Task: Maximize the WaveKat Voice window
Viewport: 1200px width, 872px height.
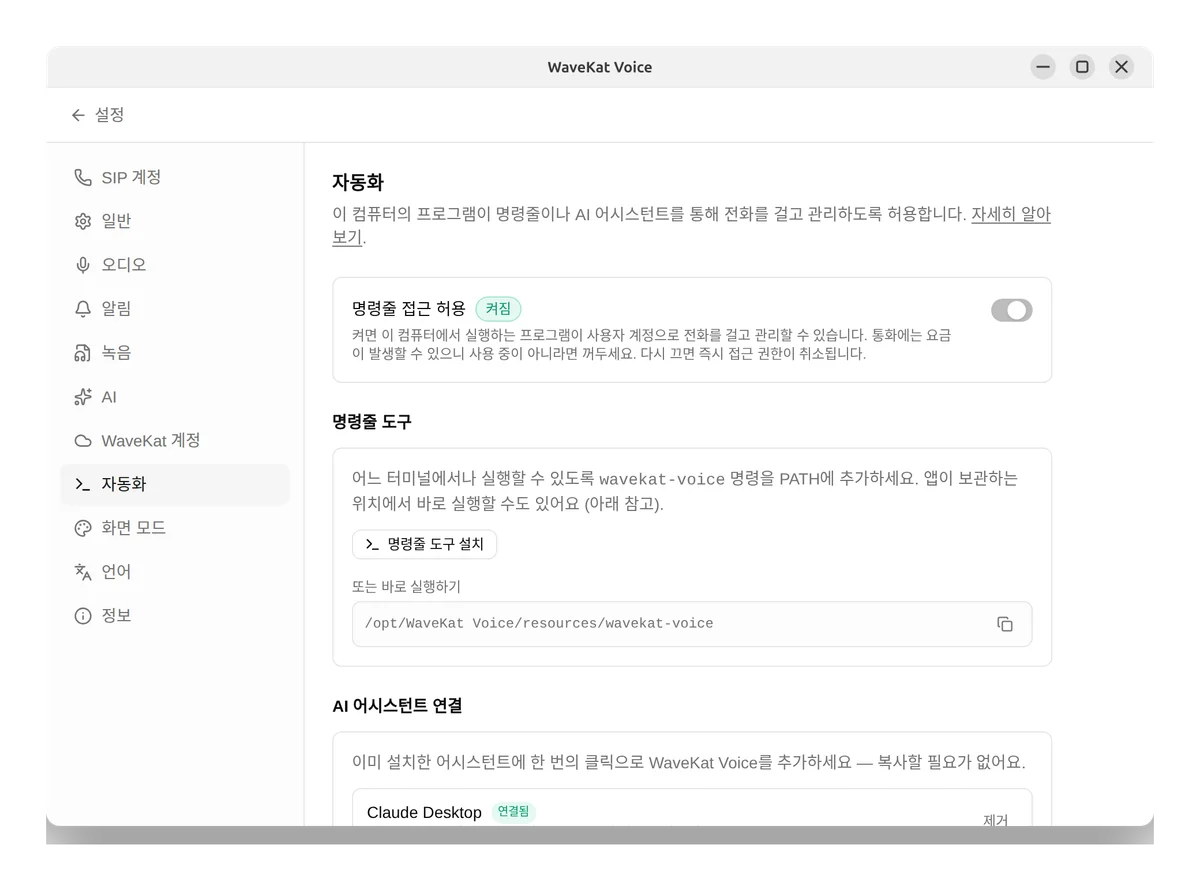Action: click(1082, 67)
